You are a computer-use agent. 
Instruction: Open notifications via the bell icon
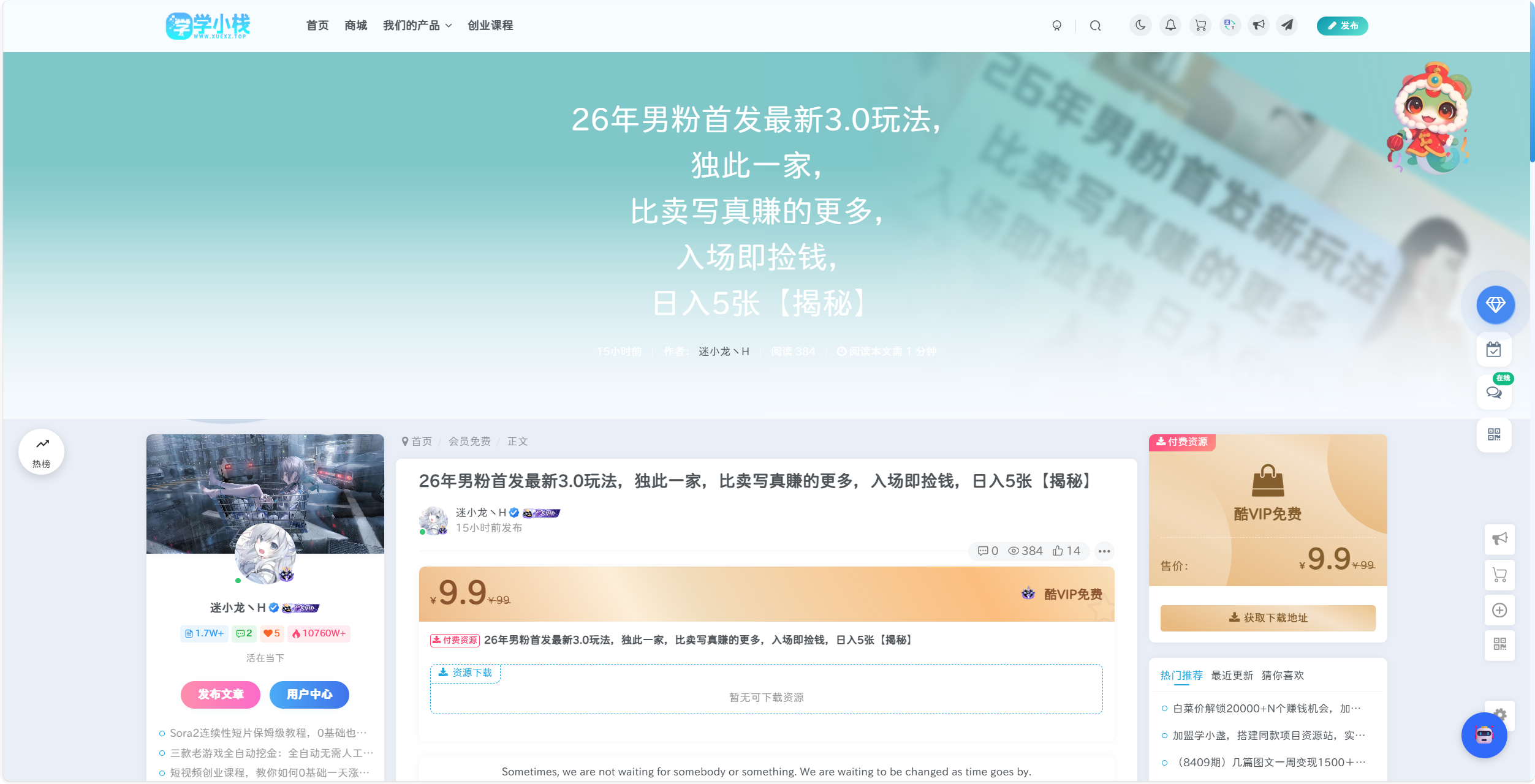[1170, 25]
